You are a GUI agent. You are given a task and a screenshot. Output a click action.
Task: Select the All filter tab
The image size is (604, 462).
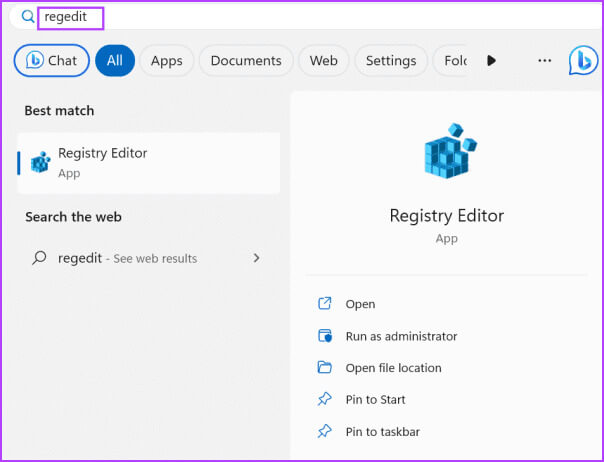(x=115, y=60)
